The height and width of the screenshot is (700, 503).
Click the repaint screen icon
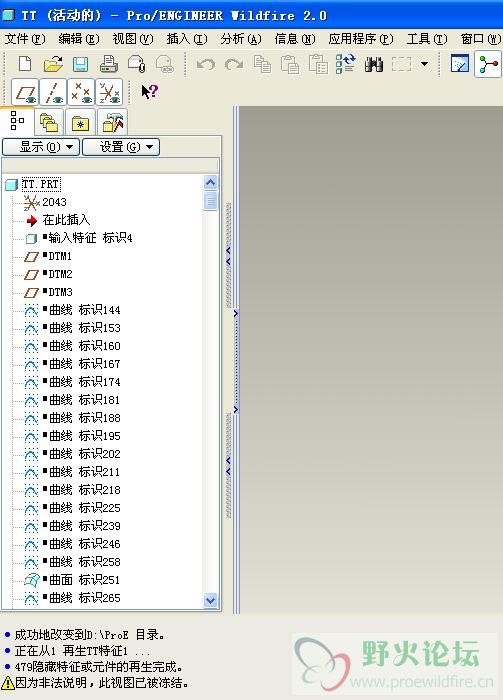coord(460,64)
